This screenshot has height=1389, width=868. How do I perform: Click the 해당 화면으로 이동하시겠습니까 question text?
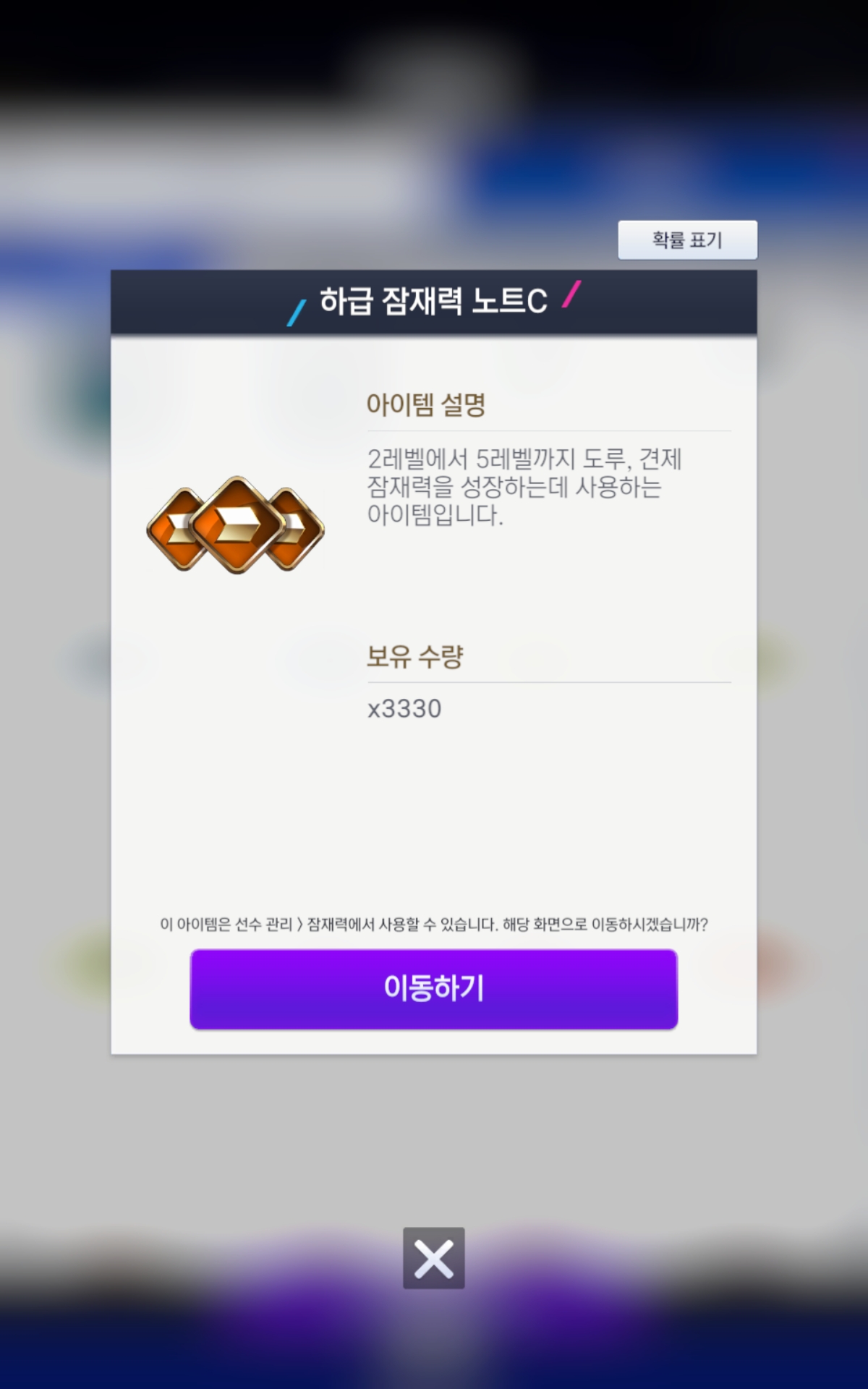pos(605,925)
